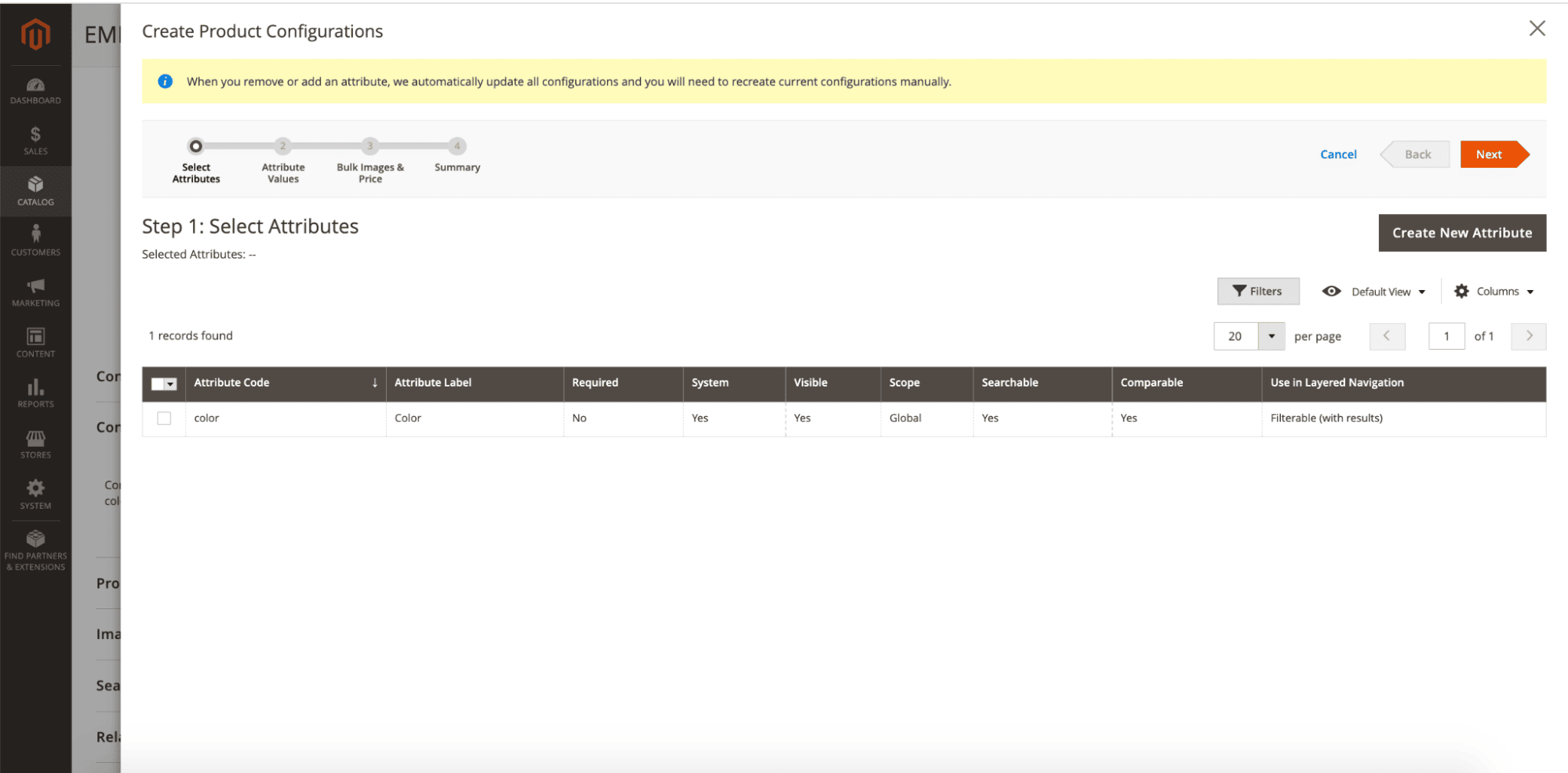Click 'Filterable (with results)' cell

click(x=1404, y=419)
